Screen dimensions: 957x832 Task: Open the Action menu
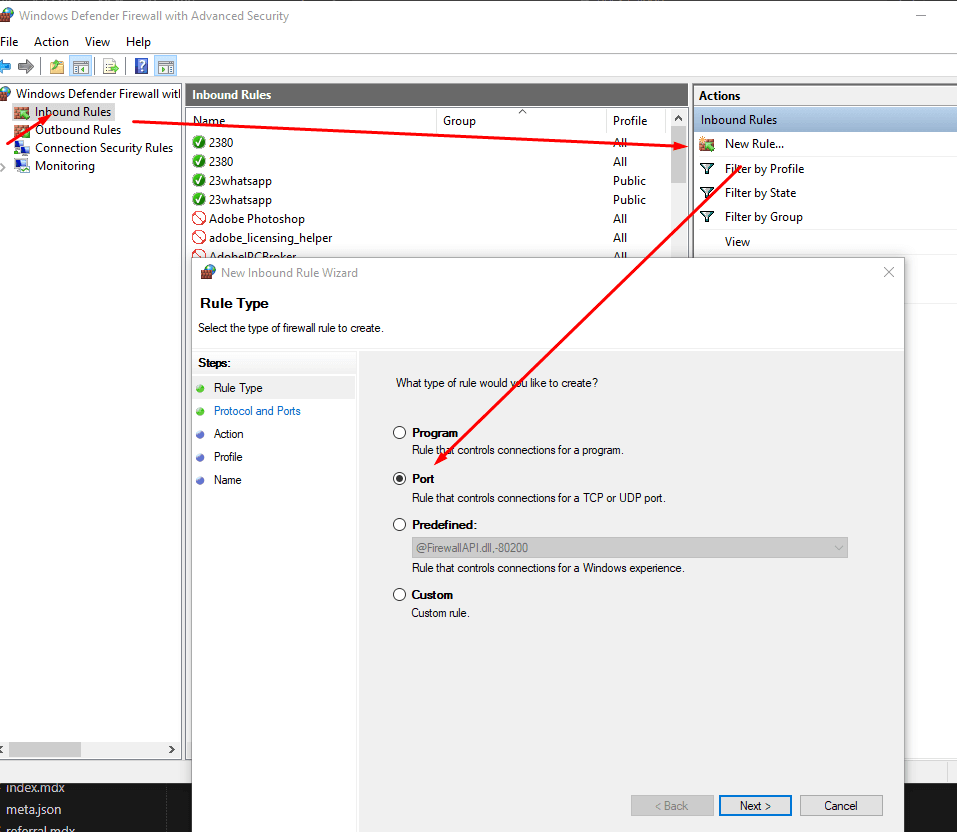[x=51, y=42]
